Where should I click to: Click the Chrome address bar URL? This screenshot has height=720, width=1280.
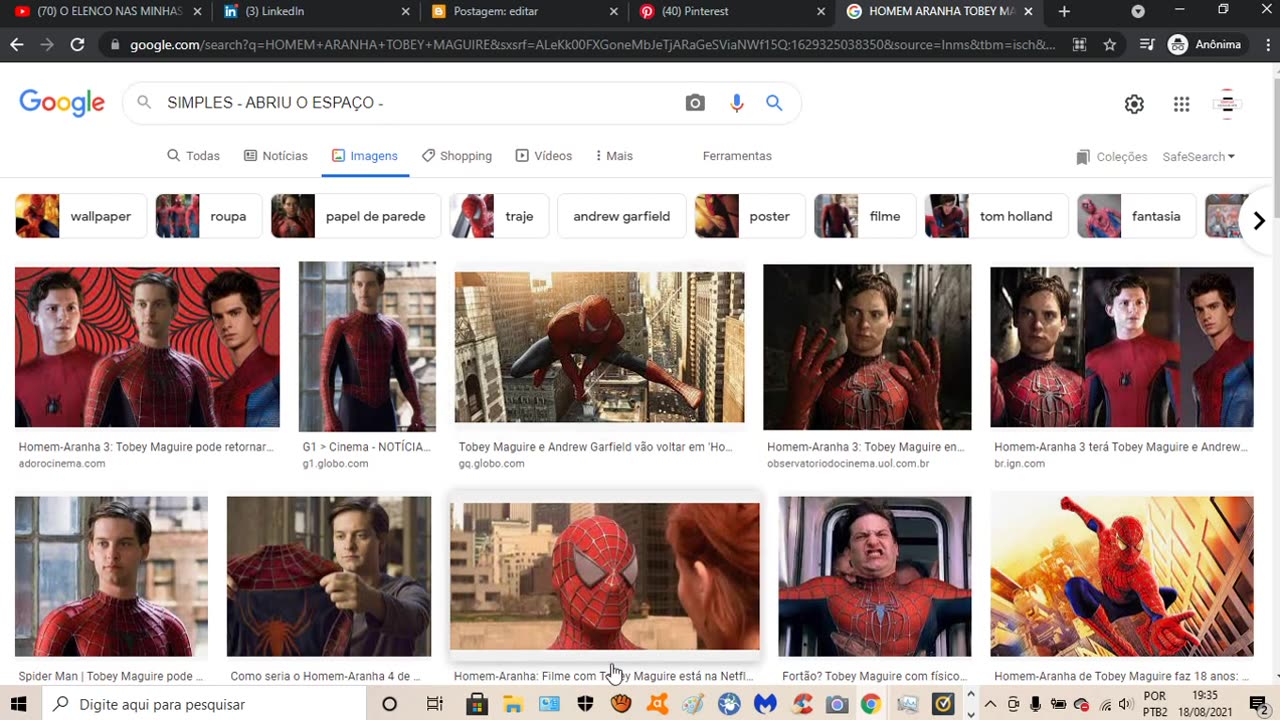pyautogui.click(x=592, y=45)
